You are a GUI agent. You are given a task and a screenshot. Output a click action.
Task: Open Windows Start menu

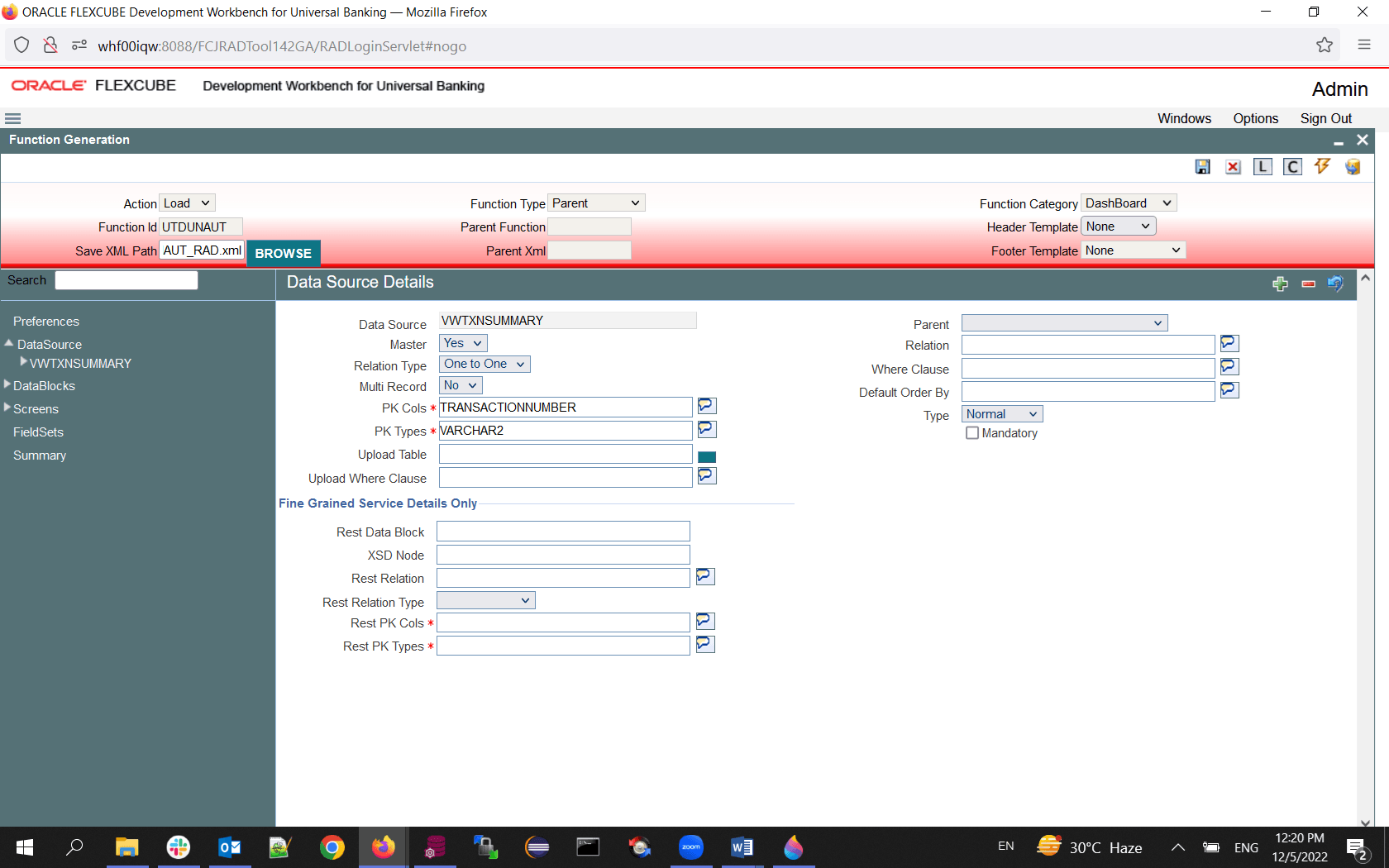click(x=25, y=847)
